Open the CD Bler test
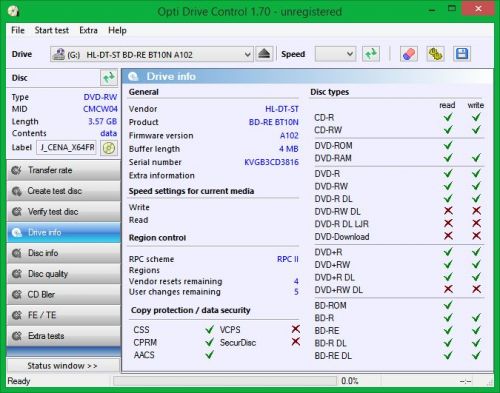500x393 pixels. 63,294
